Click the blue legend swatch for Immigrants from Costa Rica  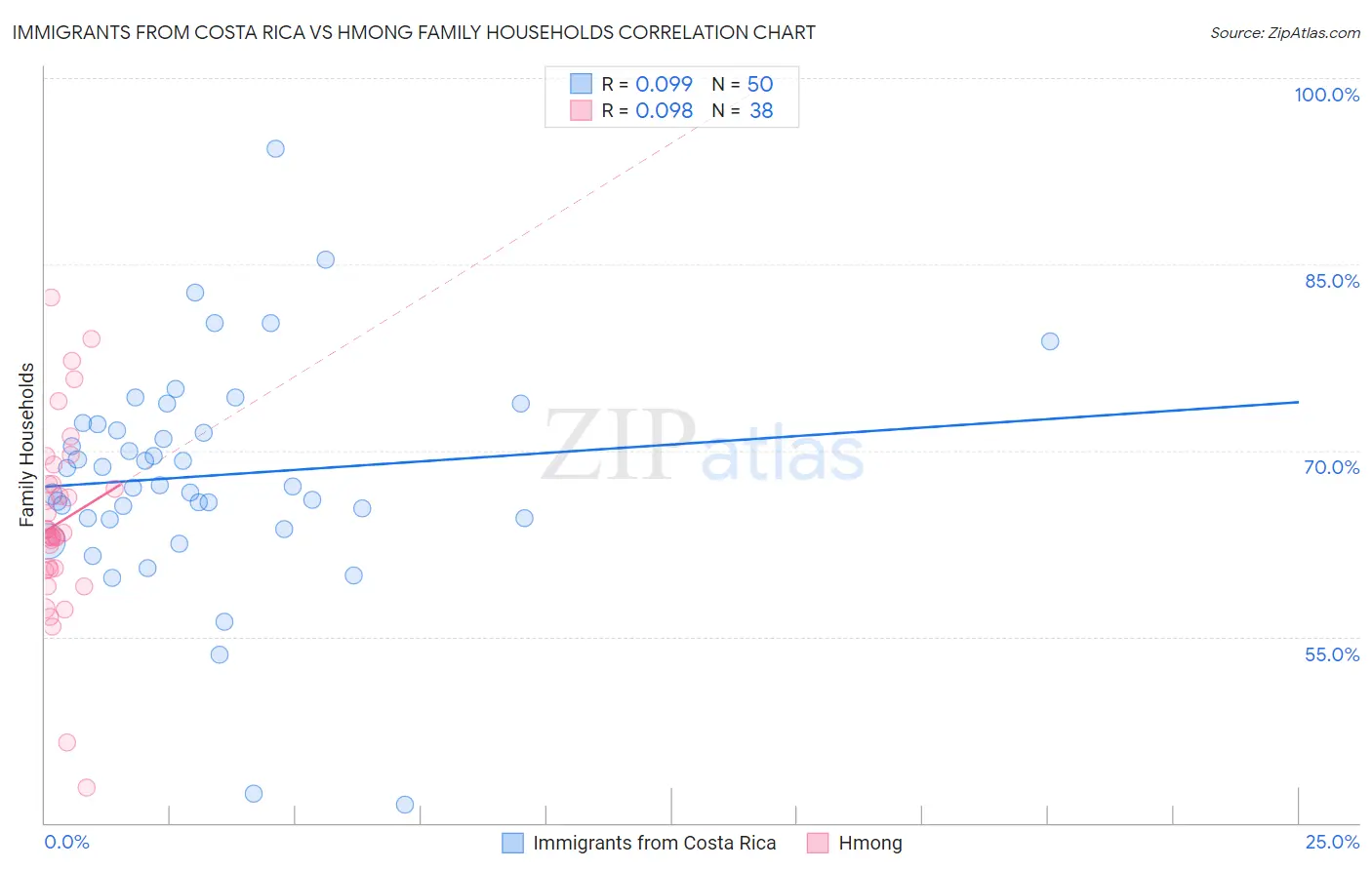[x=512, y=843]
